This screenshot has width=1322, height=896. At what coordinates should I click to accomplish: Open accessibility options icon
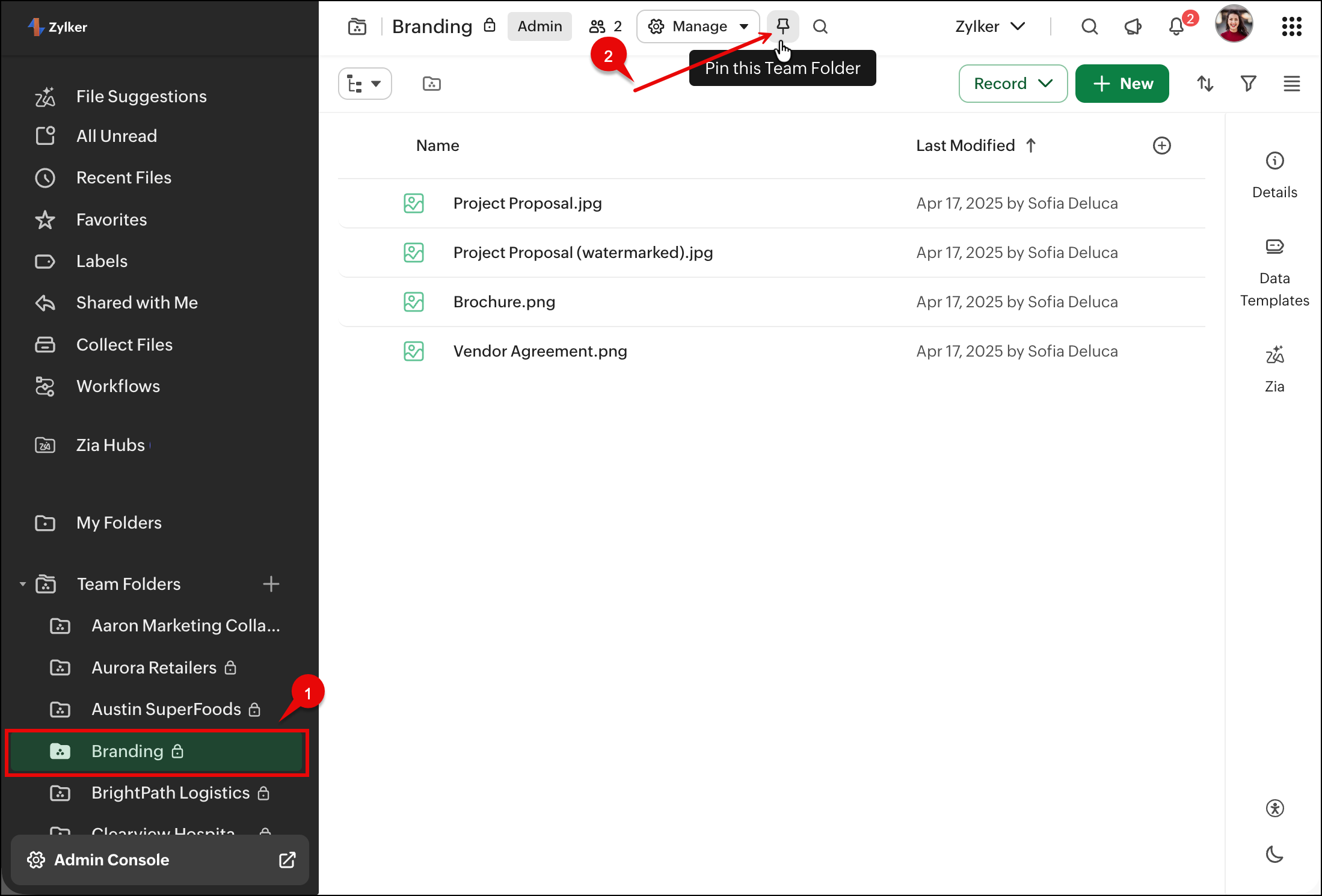click(x=1274, y=808)
